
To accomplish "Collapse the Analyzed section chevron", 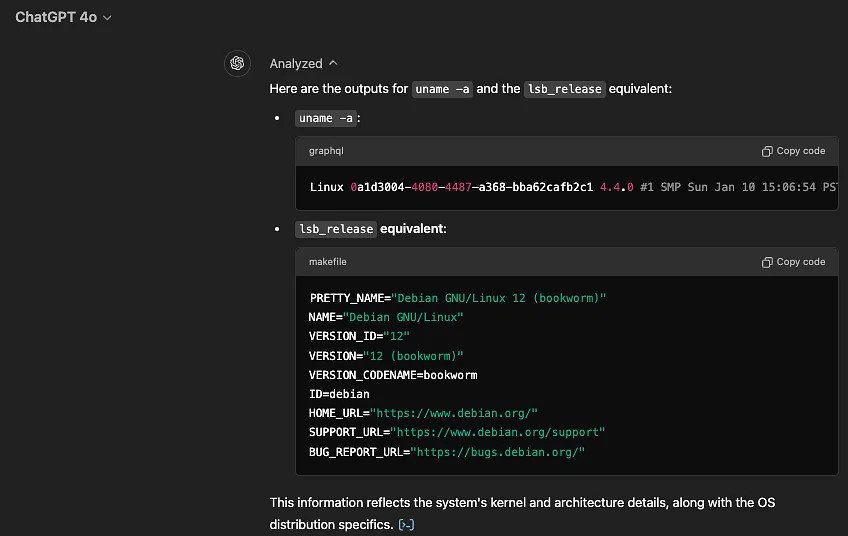I will (x=333, y=64).
